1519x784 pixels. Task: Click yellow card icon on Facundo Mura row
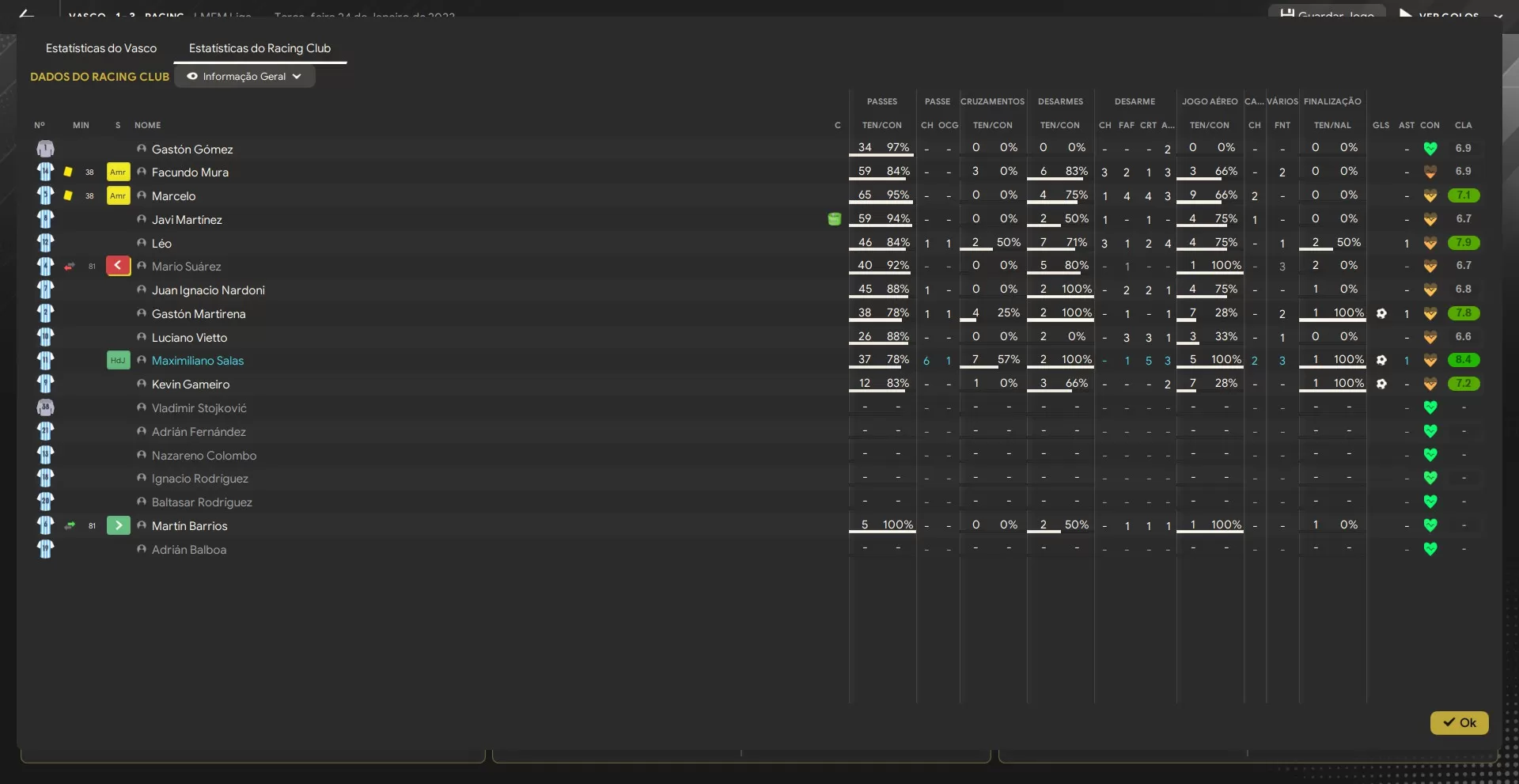68,172
